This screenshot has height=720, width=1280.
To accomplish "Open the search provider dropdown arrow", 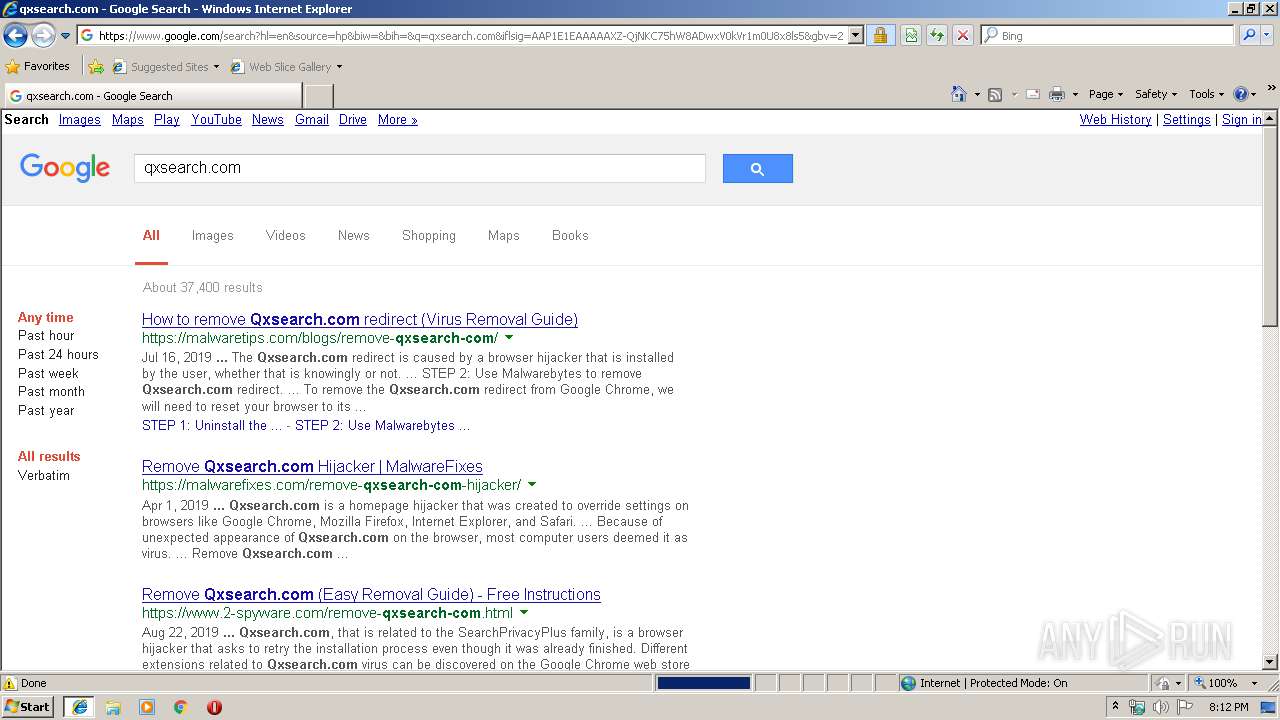I will point(1267,35).
